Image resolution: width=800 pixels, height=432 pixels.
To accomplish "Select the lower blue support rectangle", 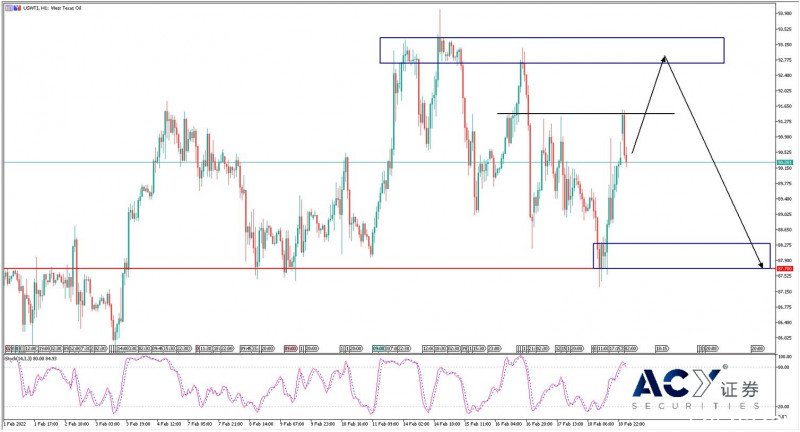I will point(682,256).
